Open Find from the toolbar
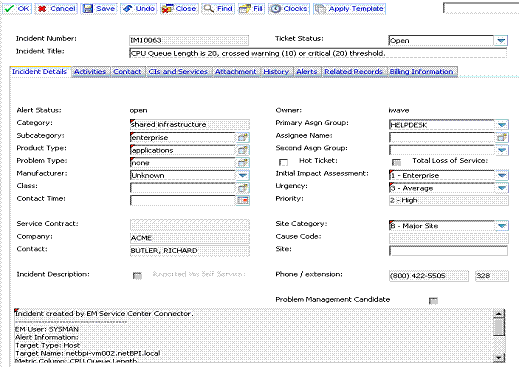521x374 pixels. point(218,9)
